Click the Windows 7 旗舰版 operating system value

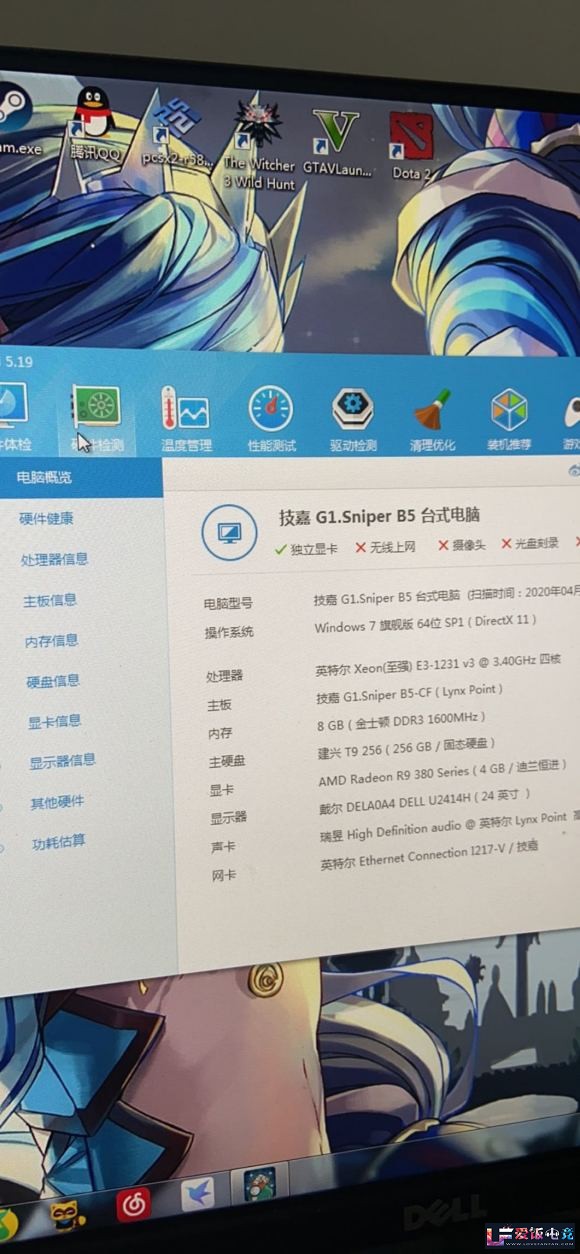[x=425, y=624]
